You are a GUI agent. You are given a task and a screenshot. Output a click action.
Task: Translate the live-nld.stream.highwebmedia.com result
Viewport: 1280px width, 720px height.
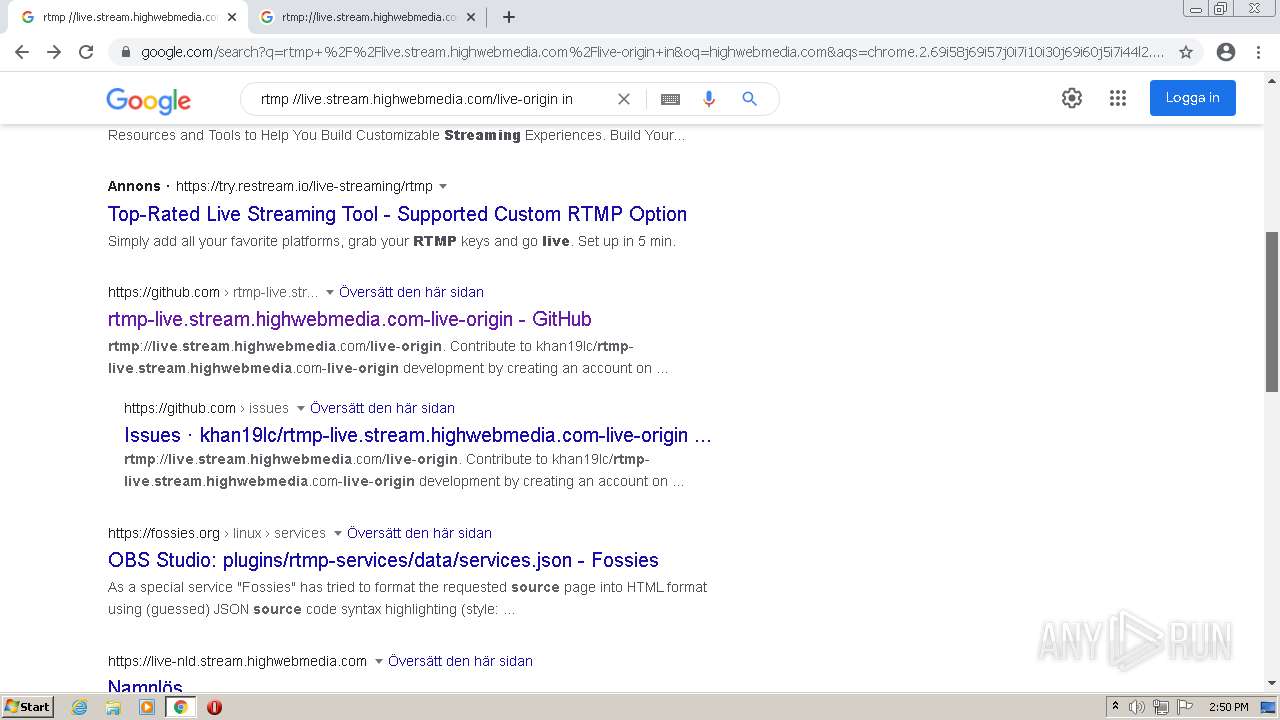[460, 661]
